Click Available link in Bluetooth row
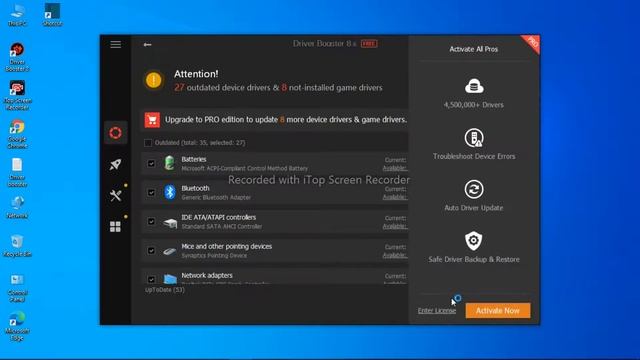This screenshot has height=360, width=640. pyautogui.click(x=395, y=197)
